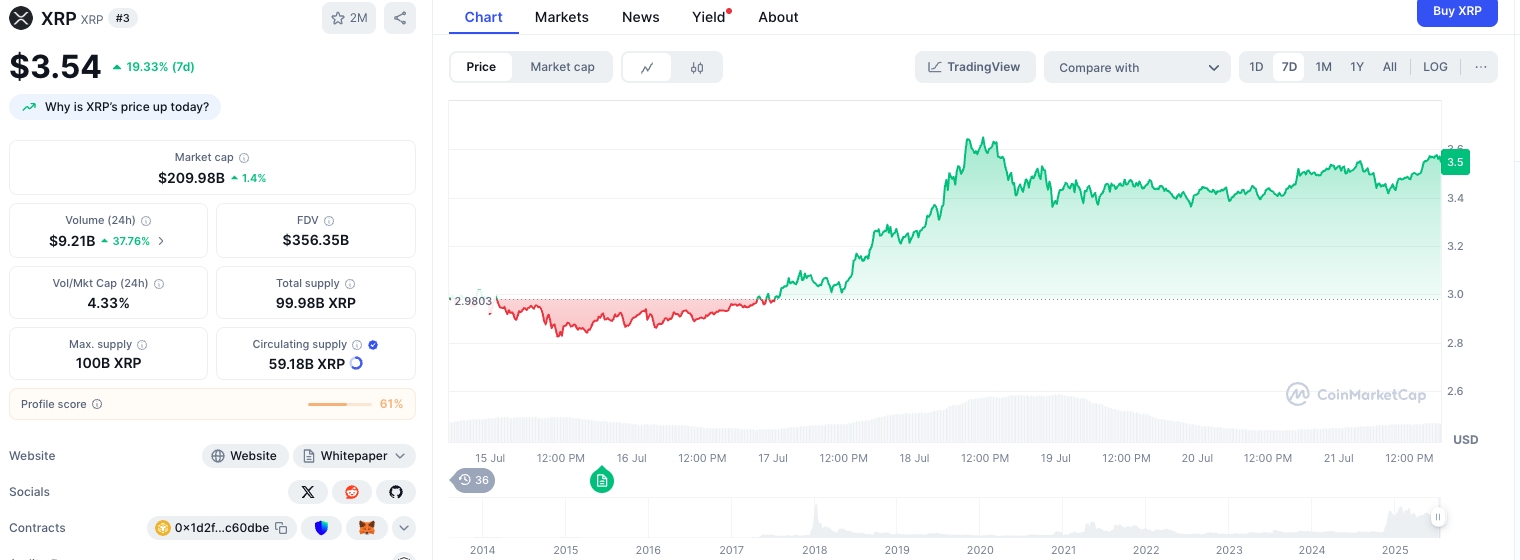Screen dimensions: 1520x560
Task: Click 'Why is XRP's price up today?'
Action: (115, 107)
